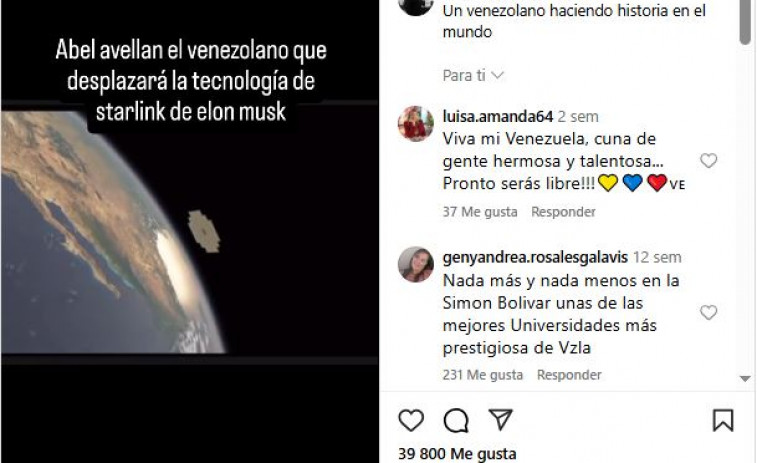Reply to genyandrea.rosalesgalavis's comment
757x463 pixels.
click(x=569, y=375)
